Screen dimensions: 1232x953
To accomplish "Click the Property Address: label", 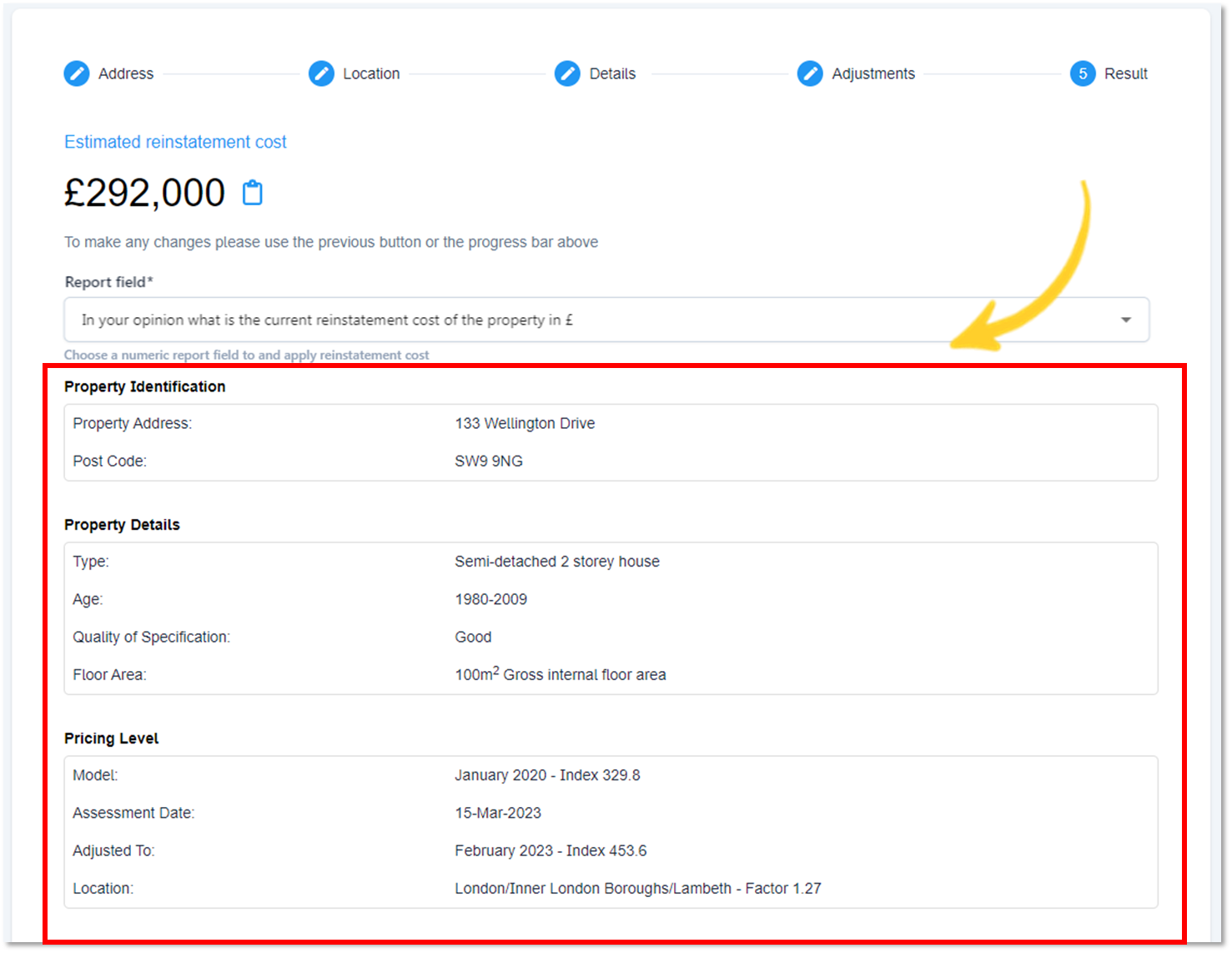I will pyautogui.click(x=132, y=423).
